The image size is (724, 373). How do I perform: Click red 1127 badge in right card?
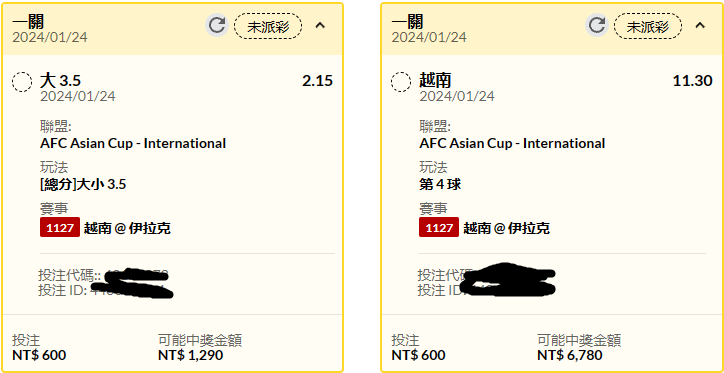point(439,227)
